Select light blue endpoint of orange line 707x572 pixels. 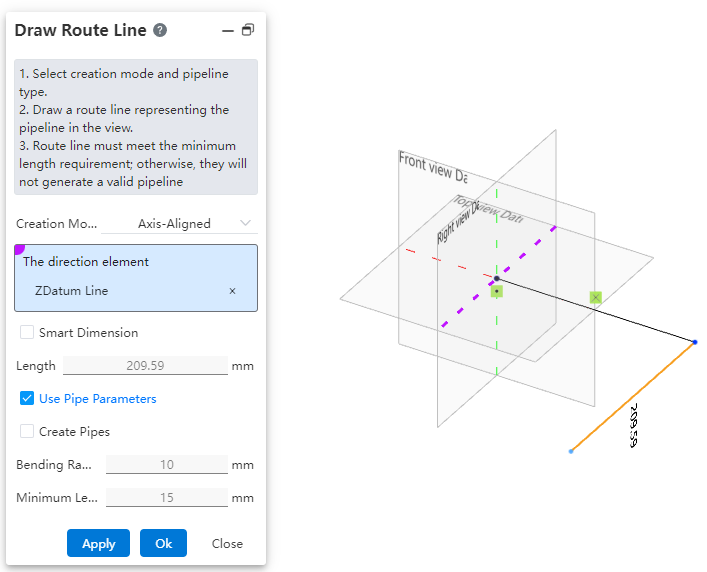coord(571,451)
